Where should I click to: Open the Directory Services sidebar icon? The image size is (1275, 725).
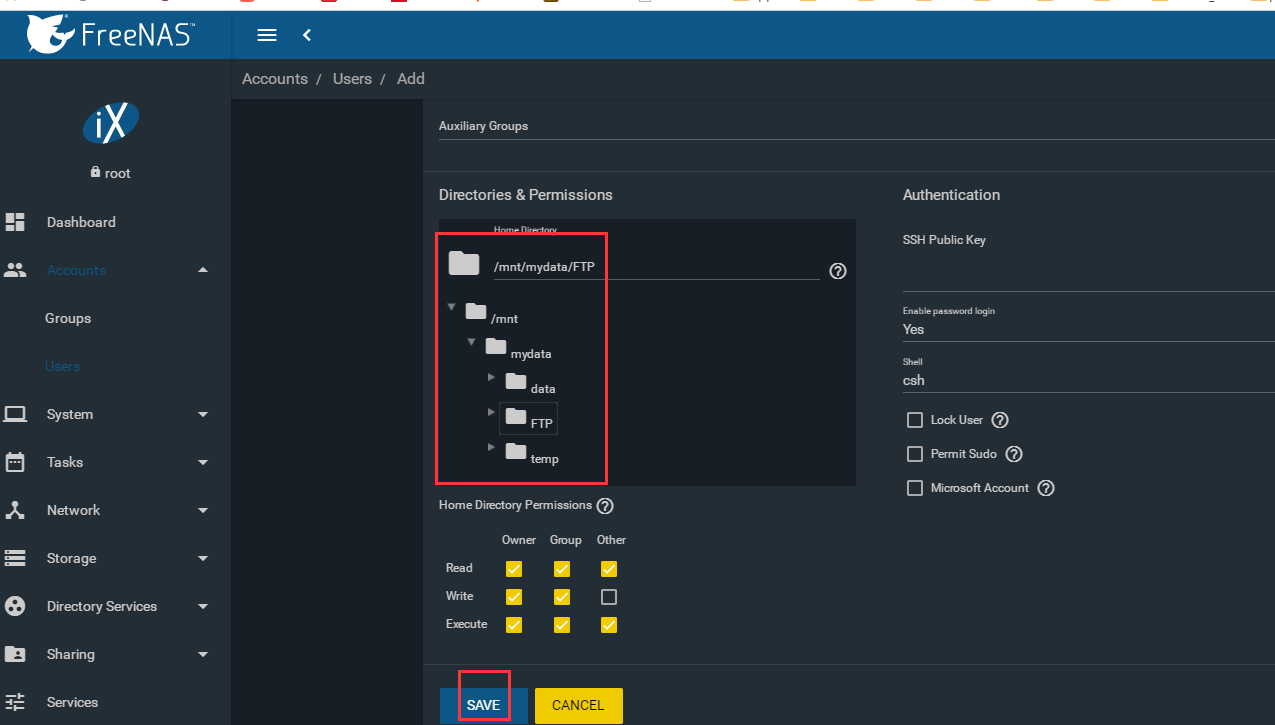[14, 606]
